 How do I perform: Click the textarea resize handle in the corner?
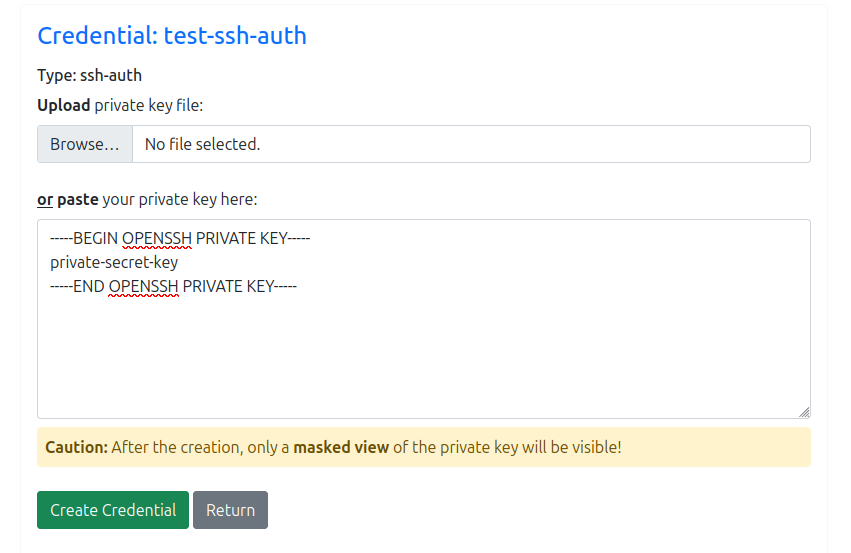pyautogui.click(x=804, y=411)
